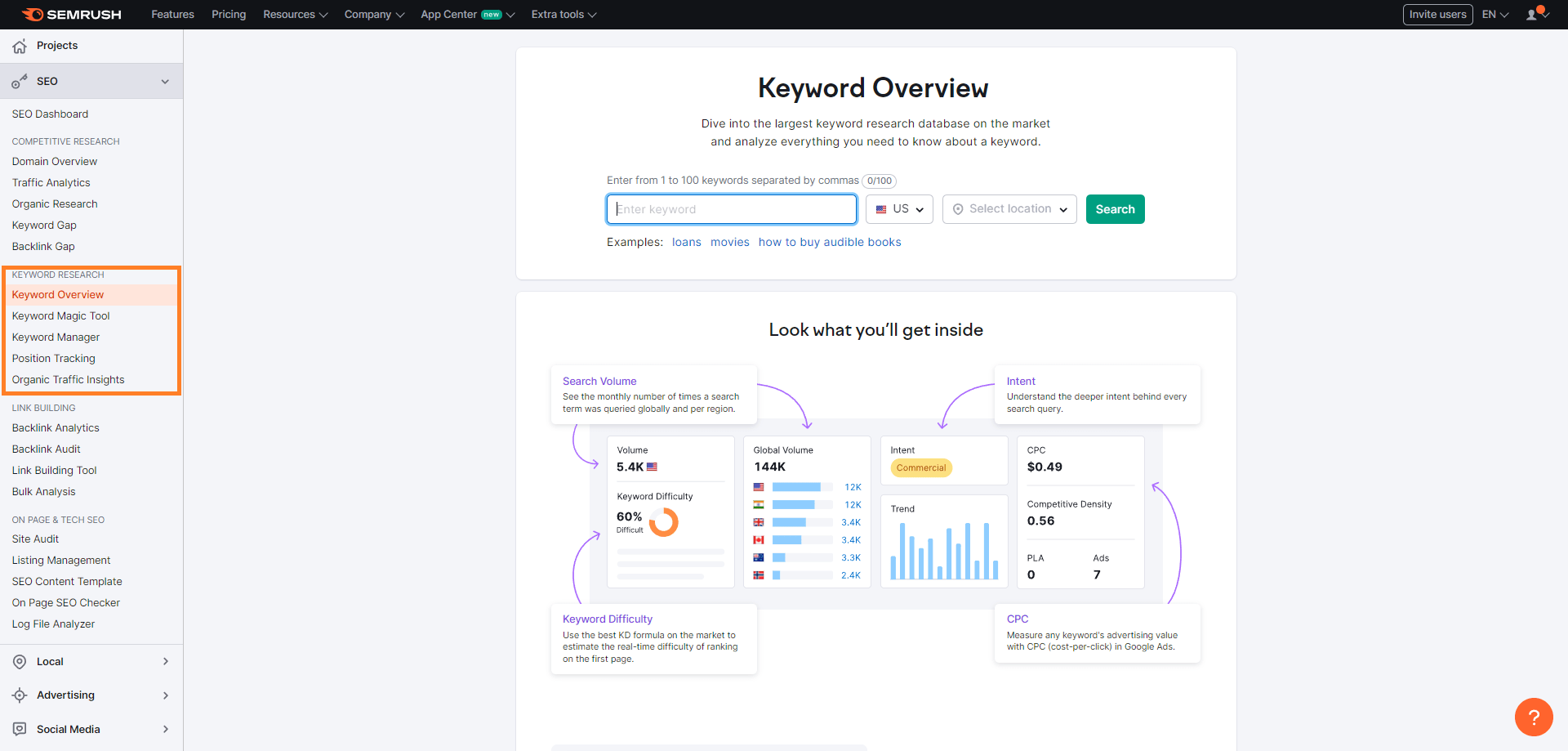Open Projects using the home icon

pos(20,46)
